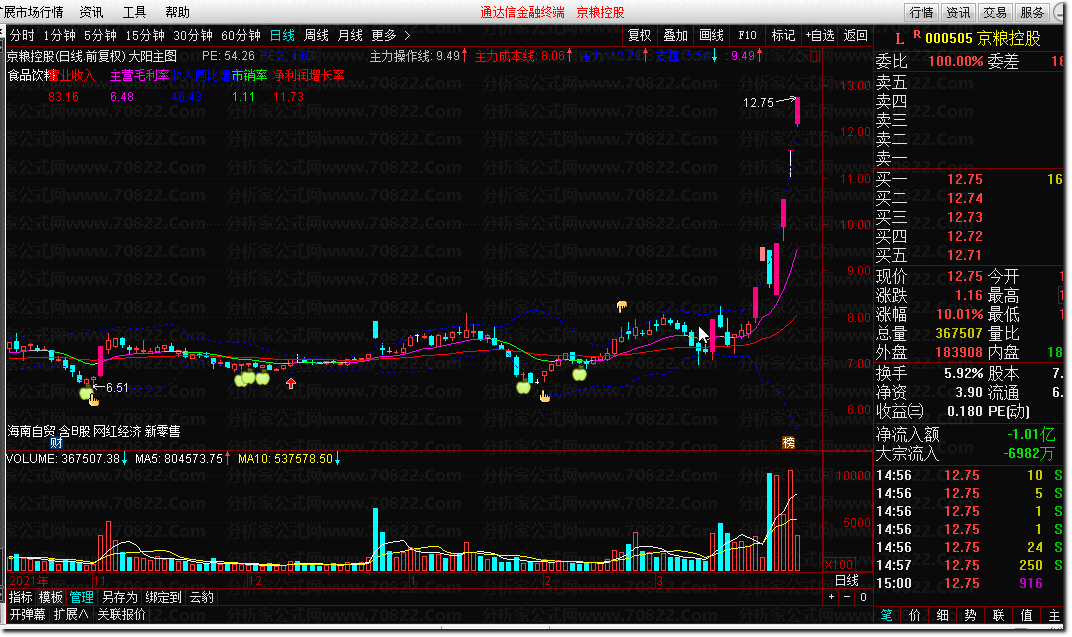This screenshot has width=1072, height=637.
Task: Switch to the 分时 intraday view
Action: (22, 36)
